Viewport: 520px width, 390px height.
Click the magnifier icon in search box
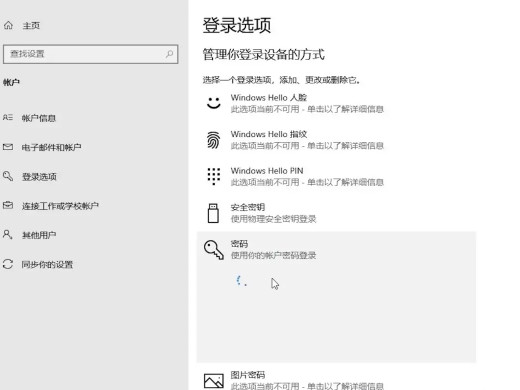pos(169,54)
